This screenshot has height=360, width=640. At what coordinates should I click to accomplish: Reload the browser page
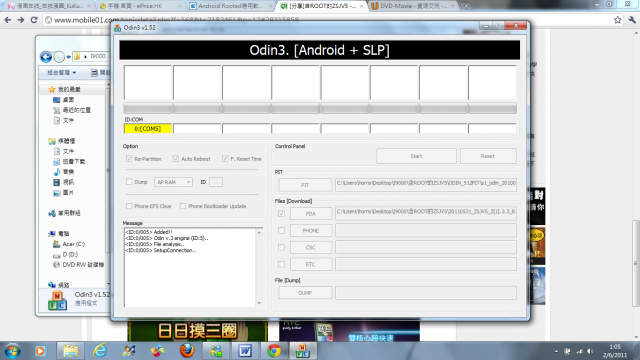(34, 20)
